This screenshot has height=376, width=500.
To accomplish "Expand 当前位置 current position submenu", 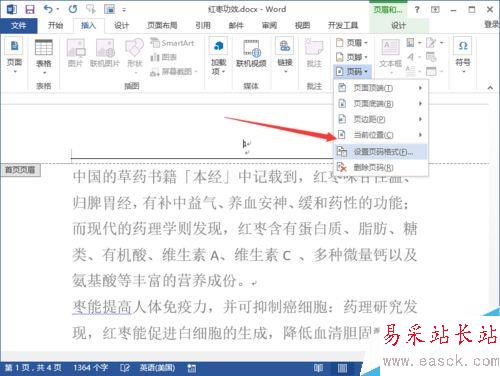I will click(381, 135).
